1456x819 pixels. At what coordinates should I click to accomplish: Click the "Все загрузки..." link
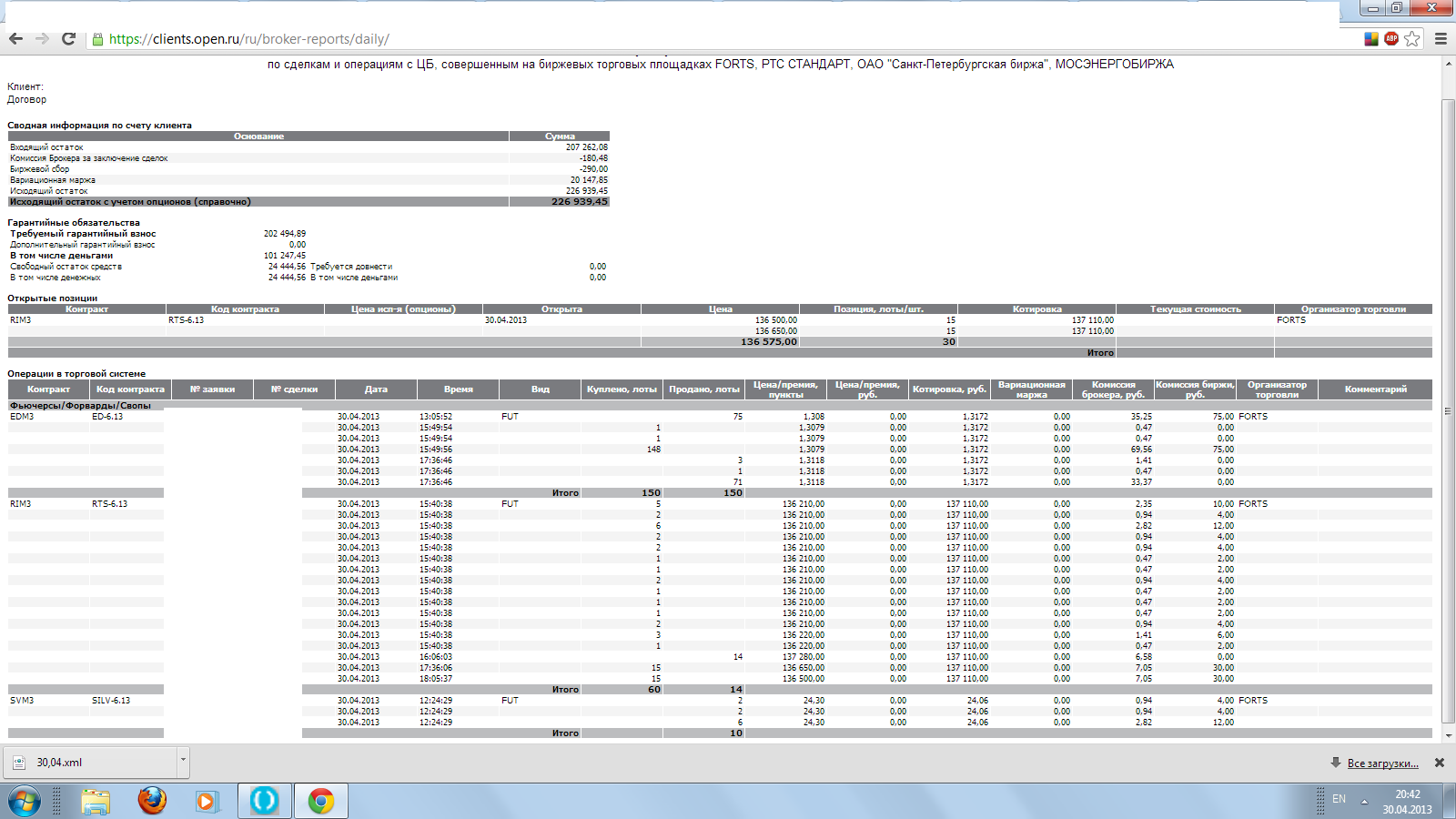pos(1382,763)
